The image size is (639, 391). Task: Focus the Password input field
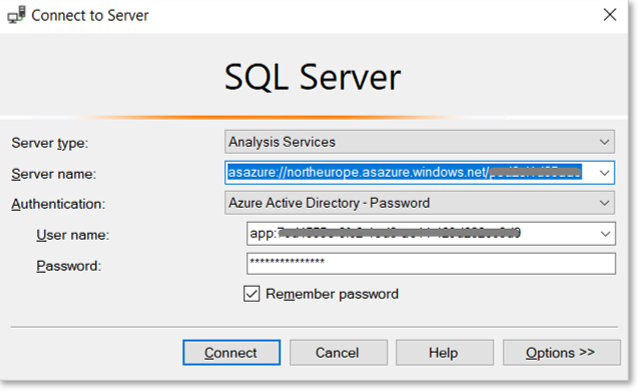pos(431,264)
